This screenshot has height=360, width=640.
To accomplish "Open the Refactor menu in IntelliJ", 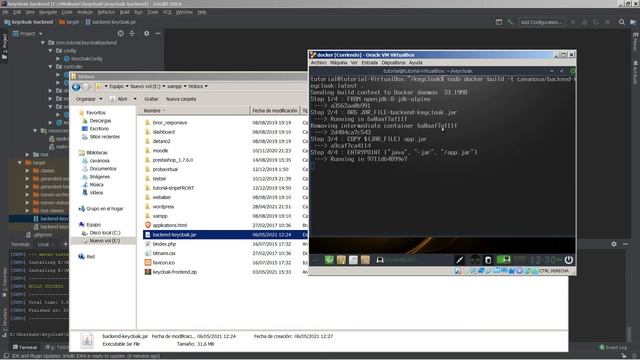I will click(106, 12).
